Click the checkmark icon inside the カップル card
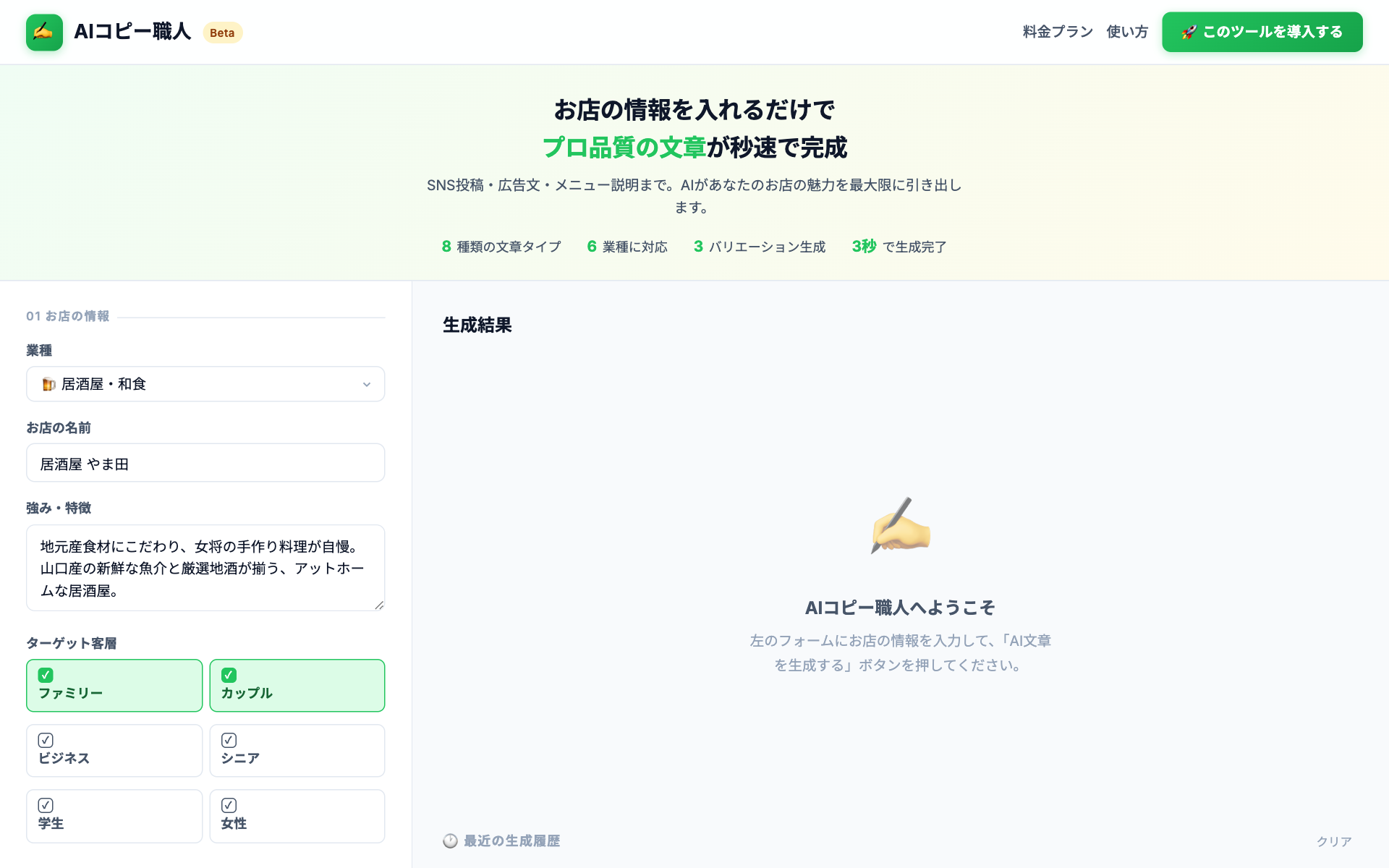 pos(229,675)
